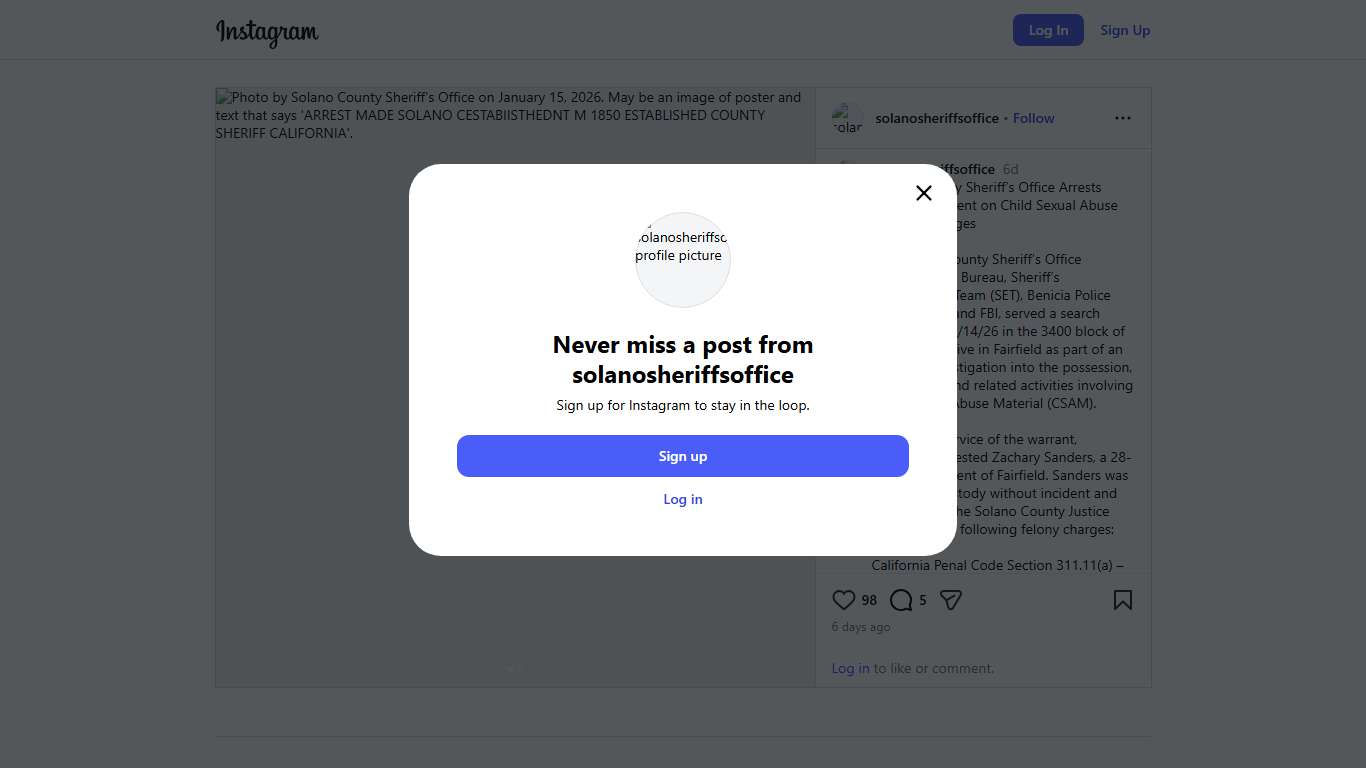Click the small solanosheriffsoffice avatar in post header

tap(848, 118)
